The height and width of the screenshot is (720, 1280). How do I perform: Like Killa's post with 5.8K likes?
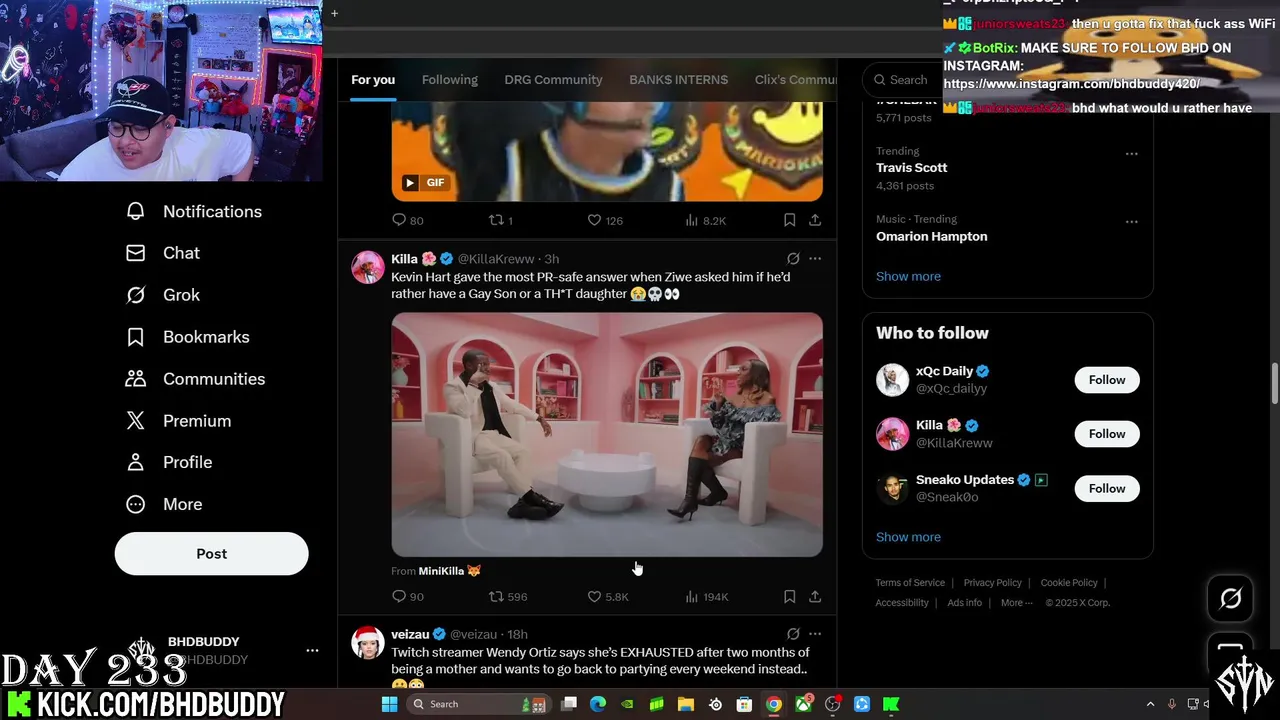607,597
